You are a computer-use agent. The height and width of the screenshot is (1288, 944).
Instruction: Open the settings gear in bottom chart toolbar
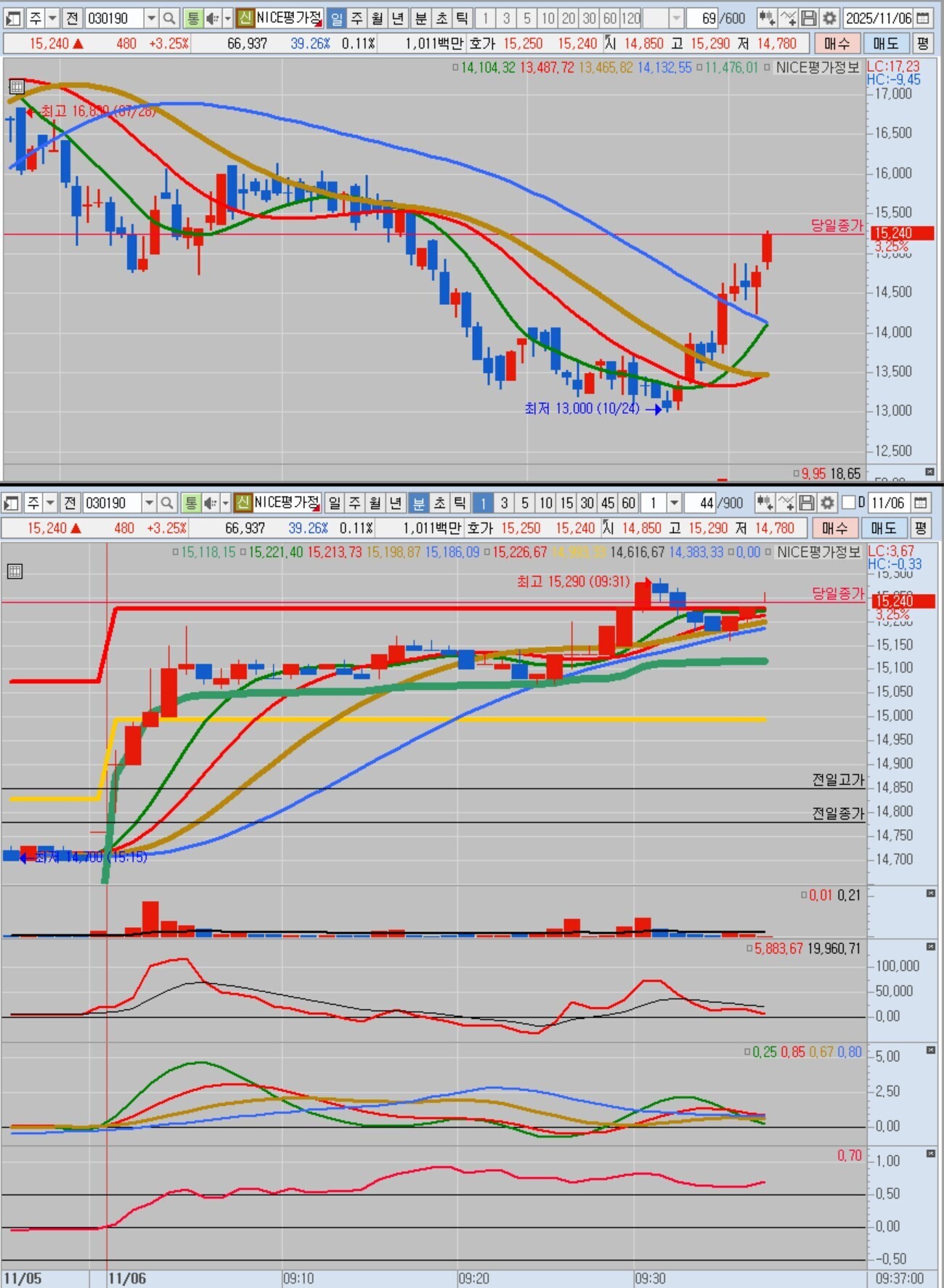click(827, 503)
